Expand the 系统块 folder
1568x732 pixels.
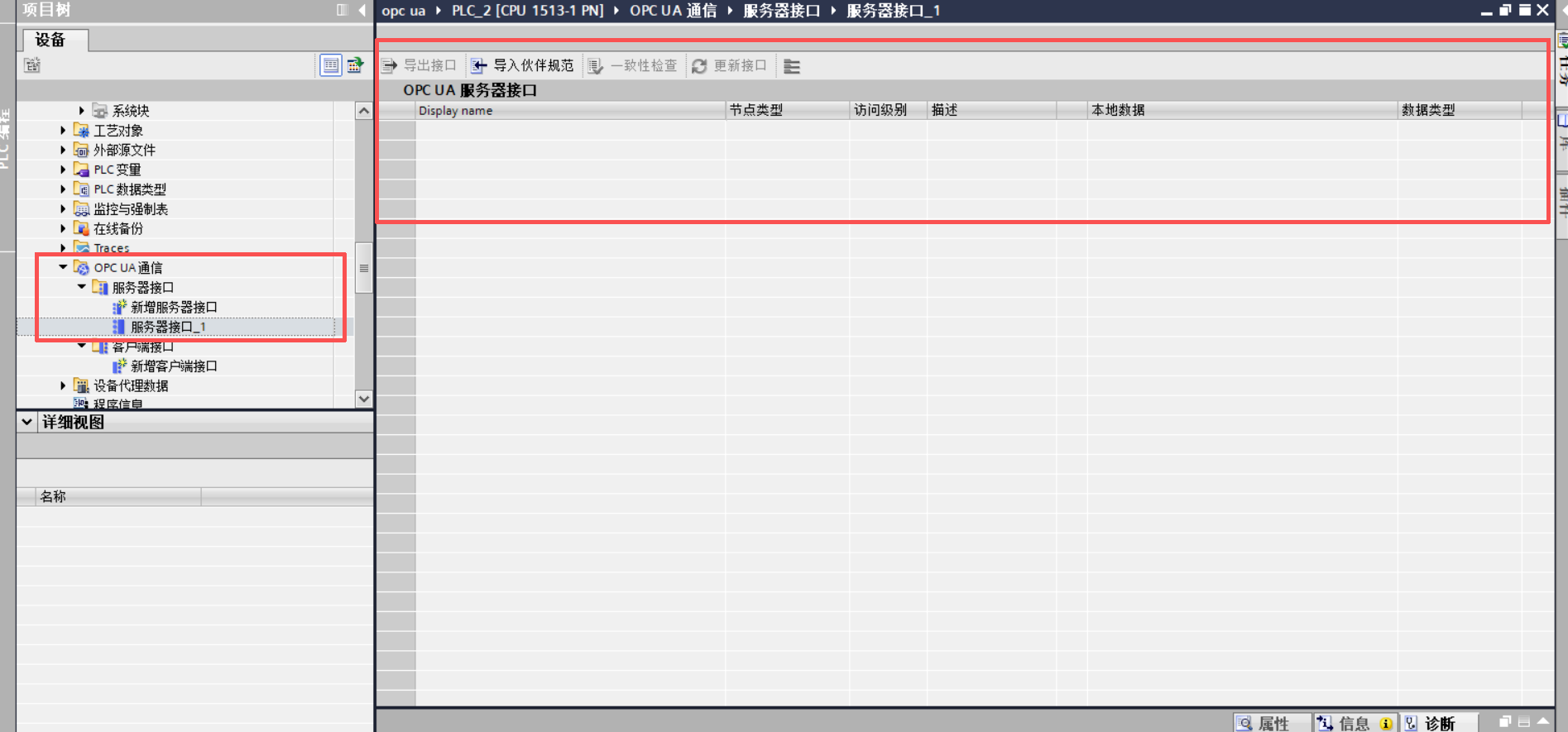tap(81, 110)
